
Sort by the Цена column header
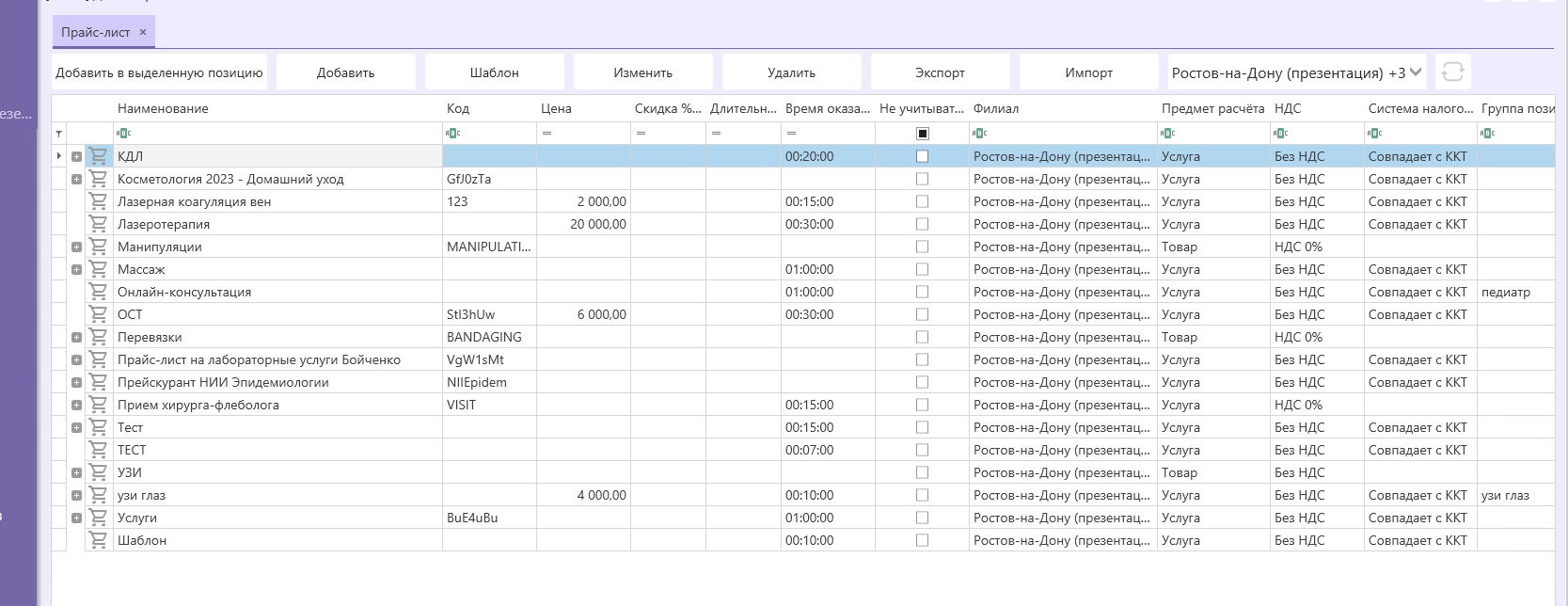pyautogui.click(x=583, y=108)
